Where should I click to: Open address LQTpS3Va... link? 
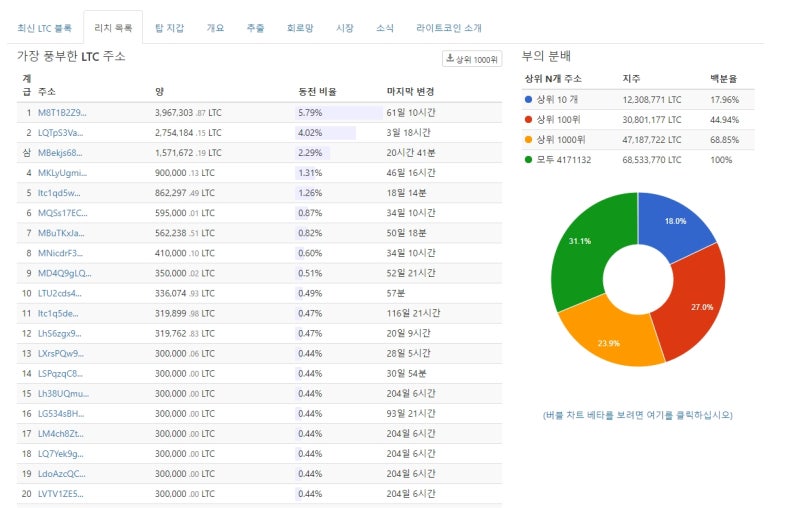coord(61,133)
